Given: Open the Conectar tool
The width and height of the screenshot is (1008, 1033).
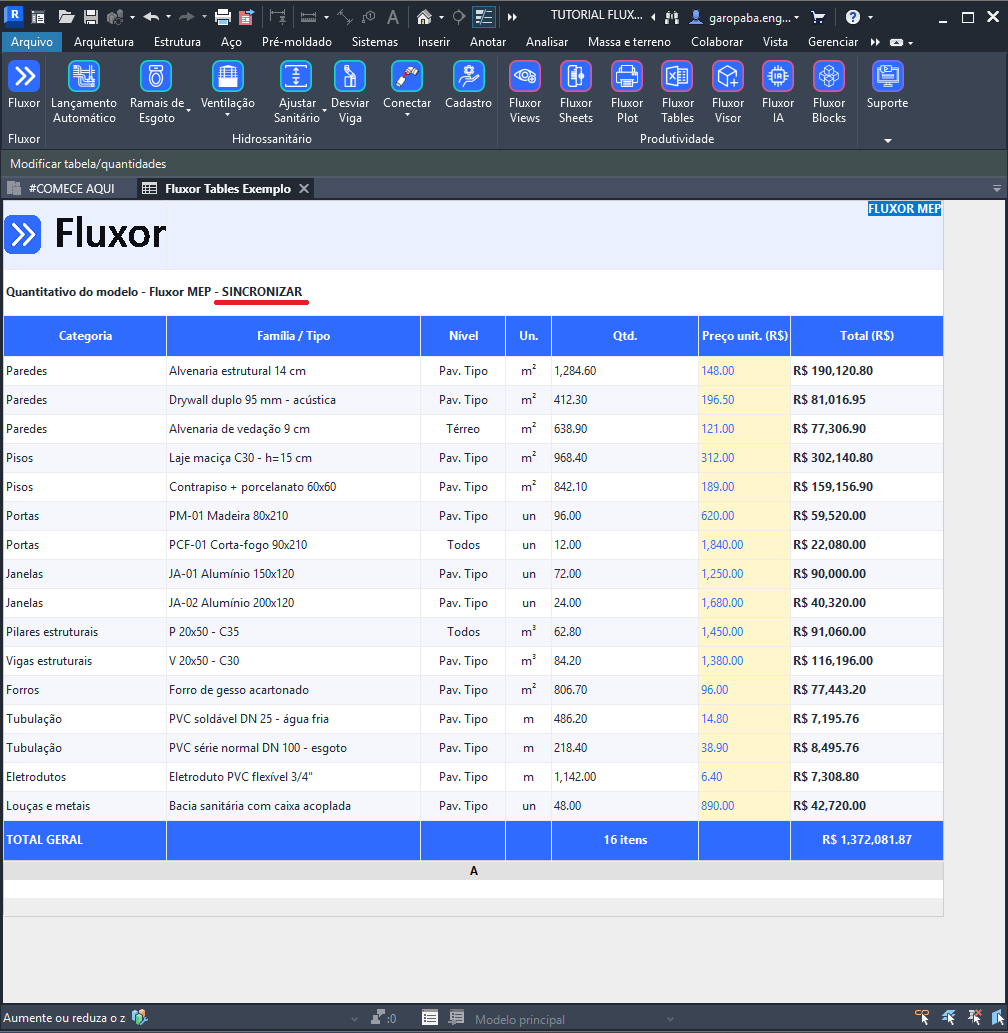Looking at the screenshot, I should pos(407,85).
